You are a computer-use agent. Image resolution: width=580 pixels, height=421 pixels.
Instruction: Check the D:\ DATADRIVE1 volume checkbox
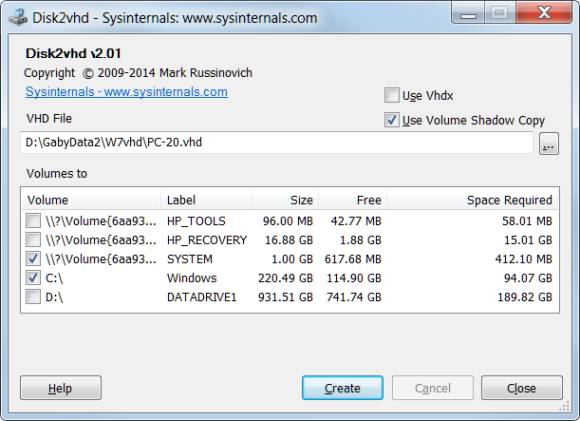(33, 297)
